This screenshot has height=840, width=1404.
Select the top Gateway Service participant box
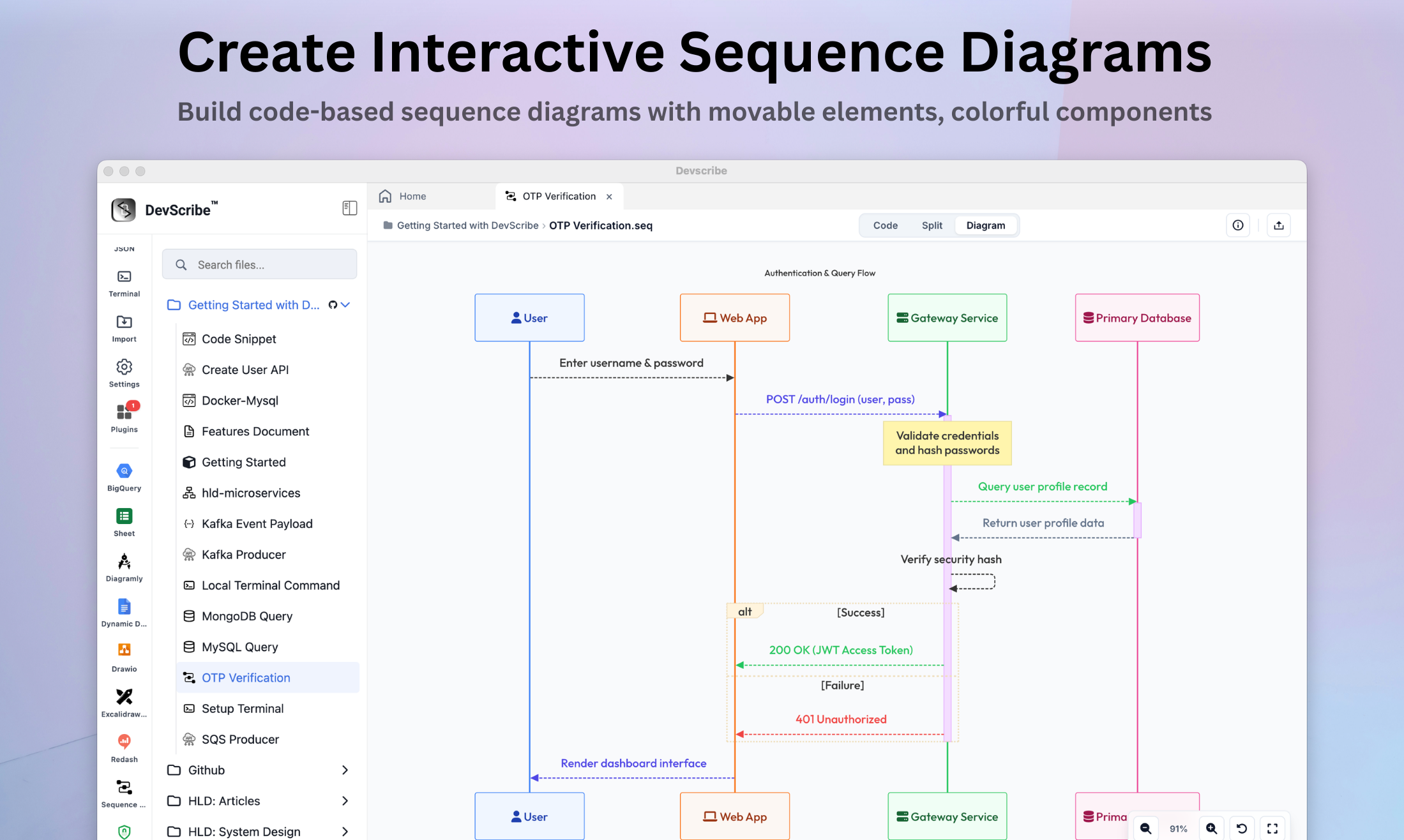point(947,318)
